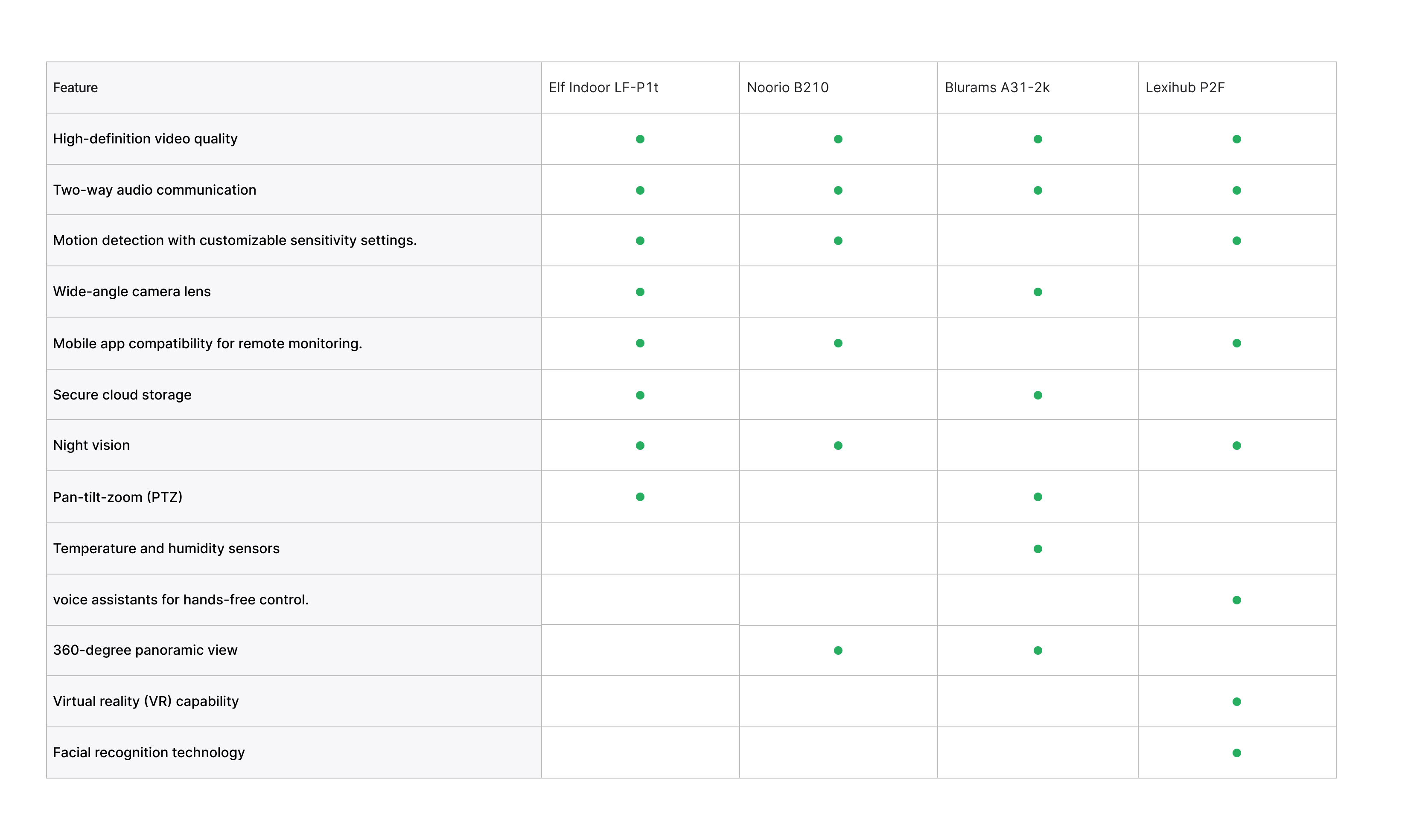Click the empty Elf Indoor facial recognition cell
The image size is (1405, 840).
pyautogui.click(x=640, y=753)
